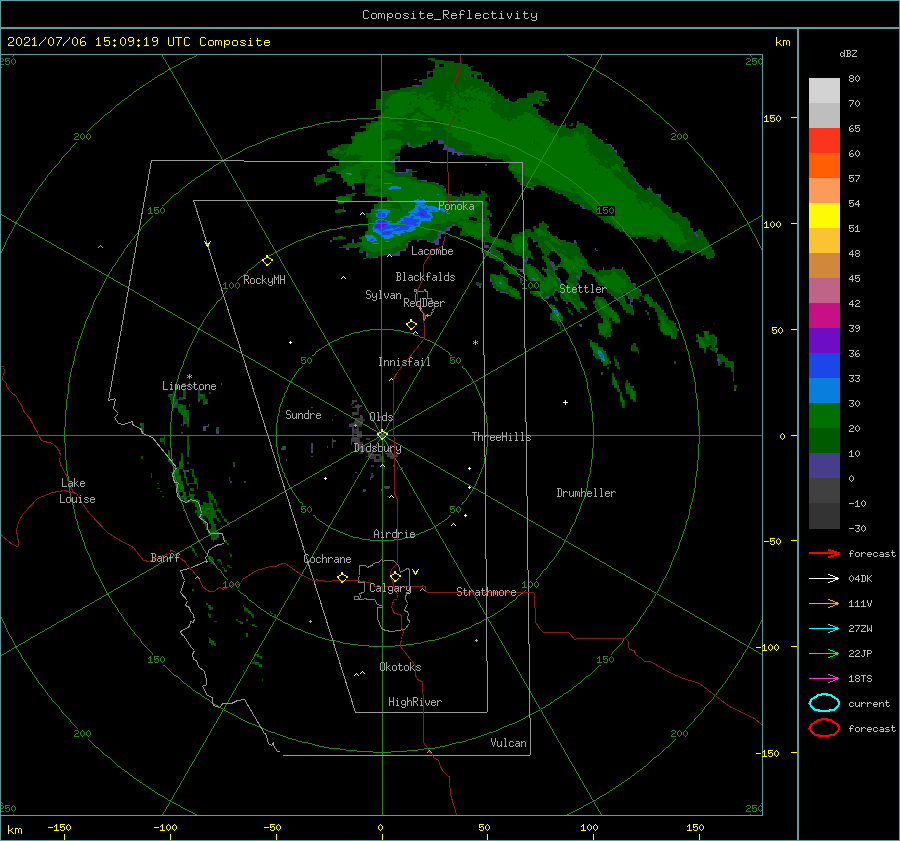The width and height of the screenshot is (900, 841).
Task: Click the white plus marker east of ThreeHills
Action: click(565, 402)
